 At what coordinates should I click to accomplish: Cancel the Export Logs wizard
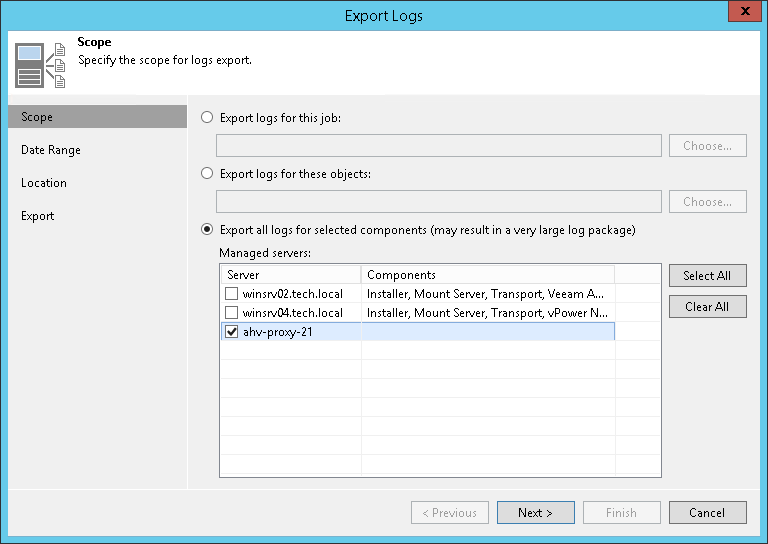pyautogui.click(x=707, y=513)
